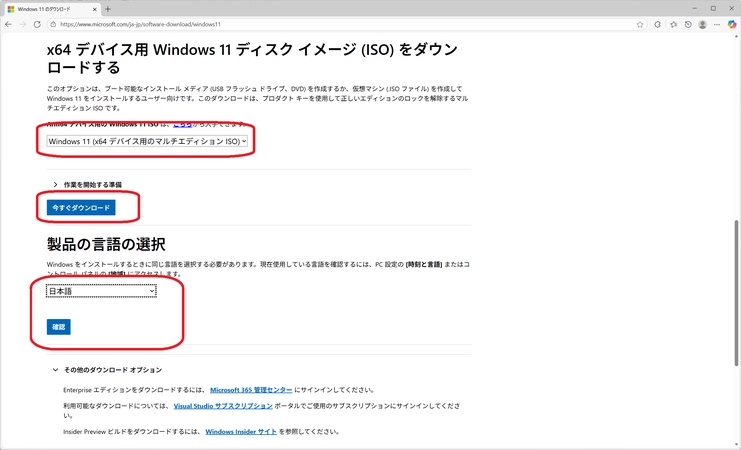
Task: Click the 確認 button
Action: (59, 327)
